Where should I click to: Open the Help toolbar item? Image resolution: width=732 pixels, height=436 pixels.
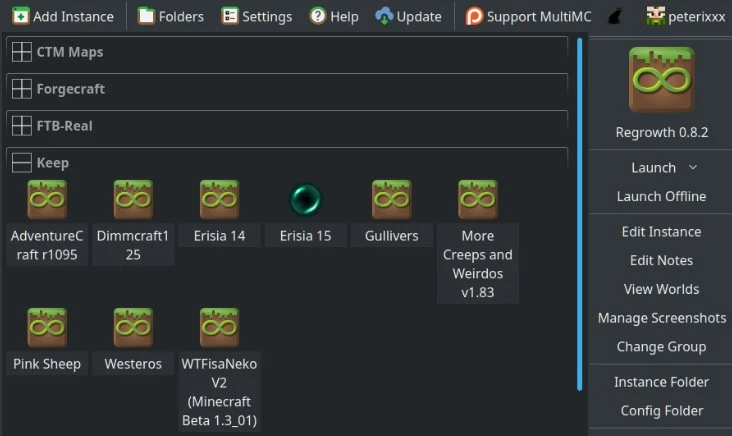(x=334, y=16)
